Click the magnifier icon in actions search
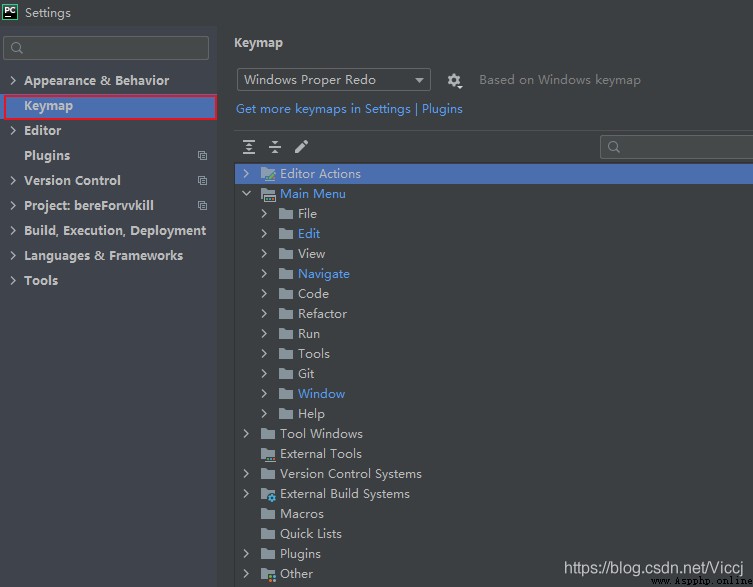Image resolution: width=753 pixels, height=587 pixels. (x=614, y=147)
